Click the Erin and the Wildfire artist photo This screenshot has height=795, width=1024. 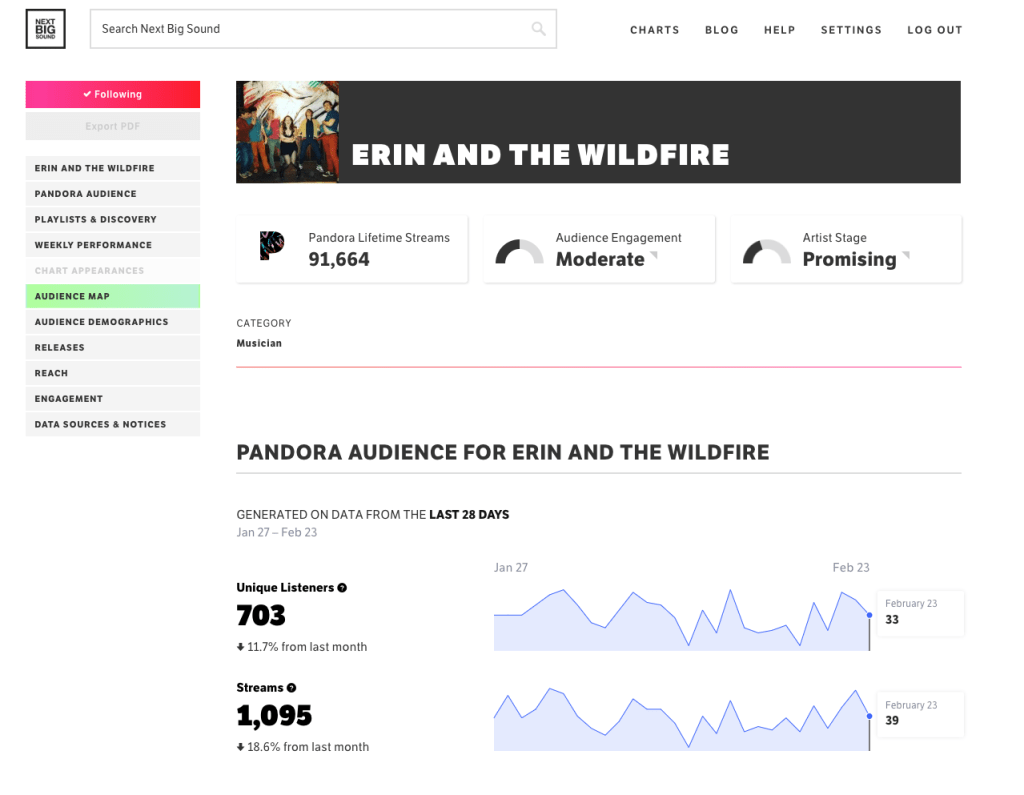tap(288, 132)
